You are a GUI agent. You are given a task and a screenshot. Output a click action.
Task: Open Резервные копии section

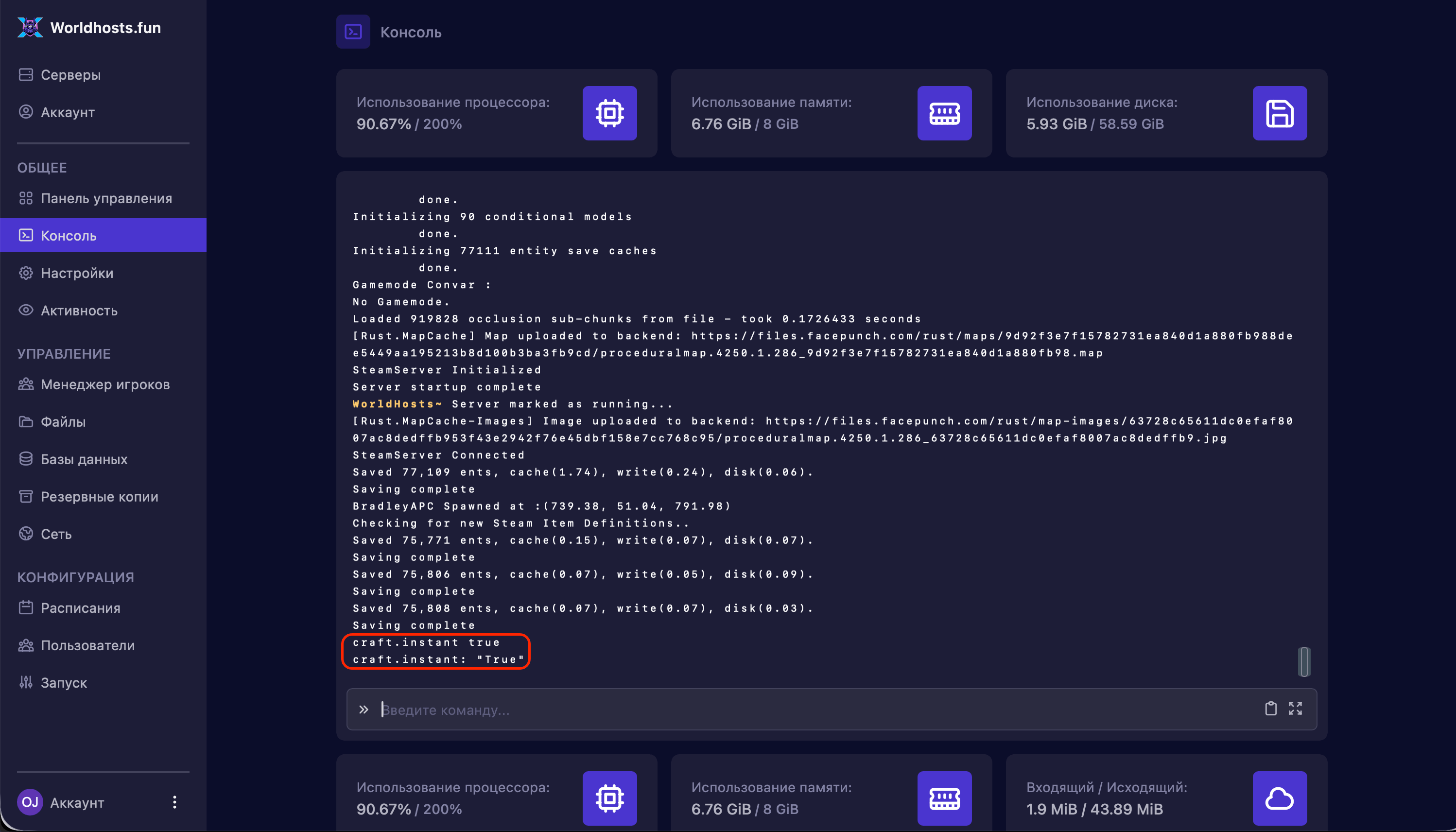(x=103, y=497)
